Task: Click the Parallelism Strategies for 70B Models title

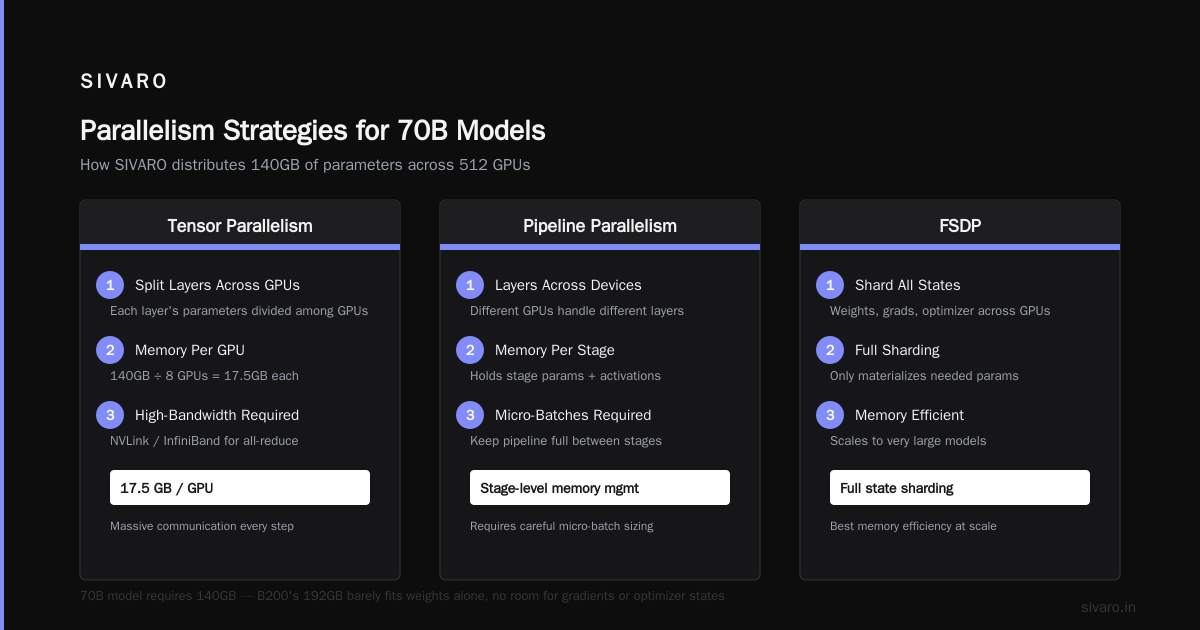Action: point(313,131)
